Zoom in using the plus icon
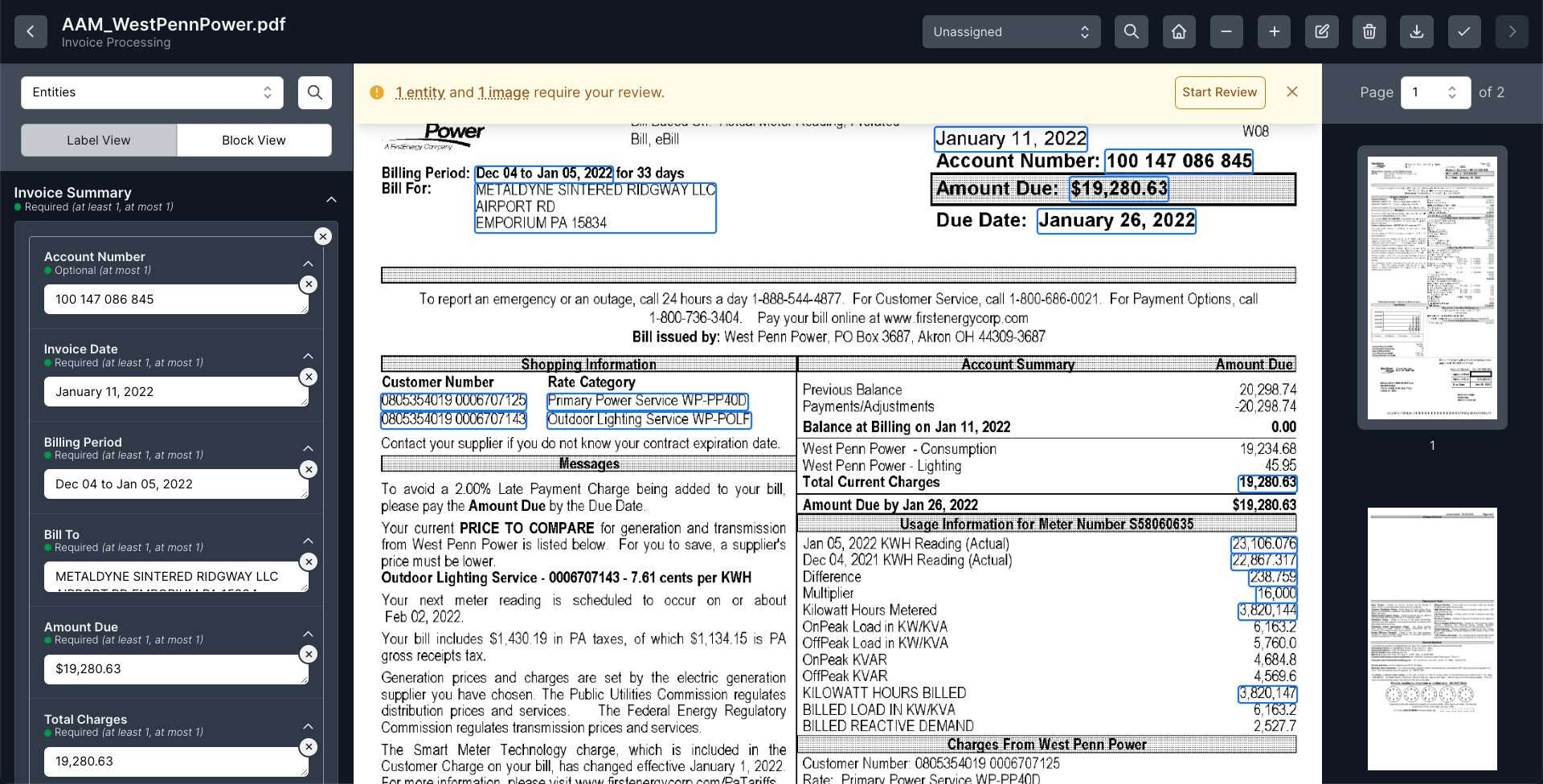Viewport: 1543px width, 784px height. (x=1273, y=31)
